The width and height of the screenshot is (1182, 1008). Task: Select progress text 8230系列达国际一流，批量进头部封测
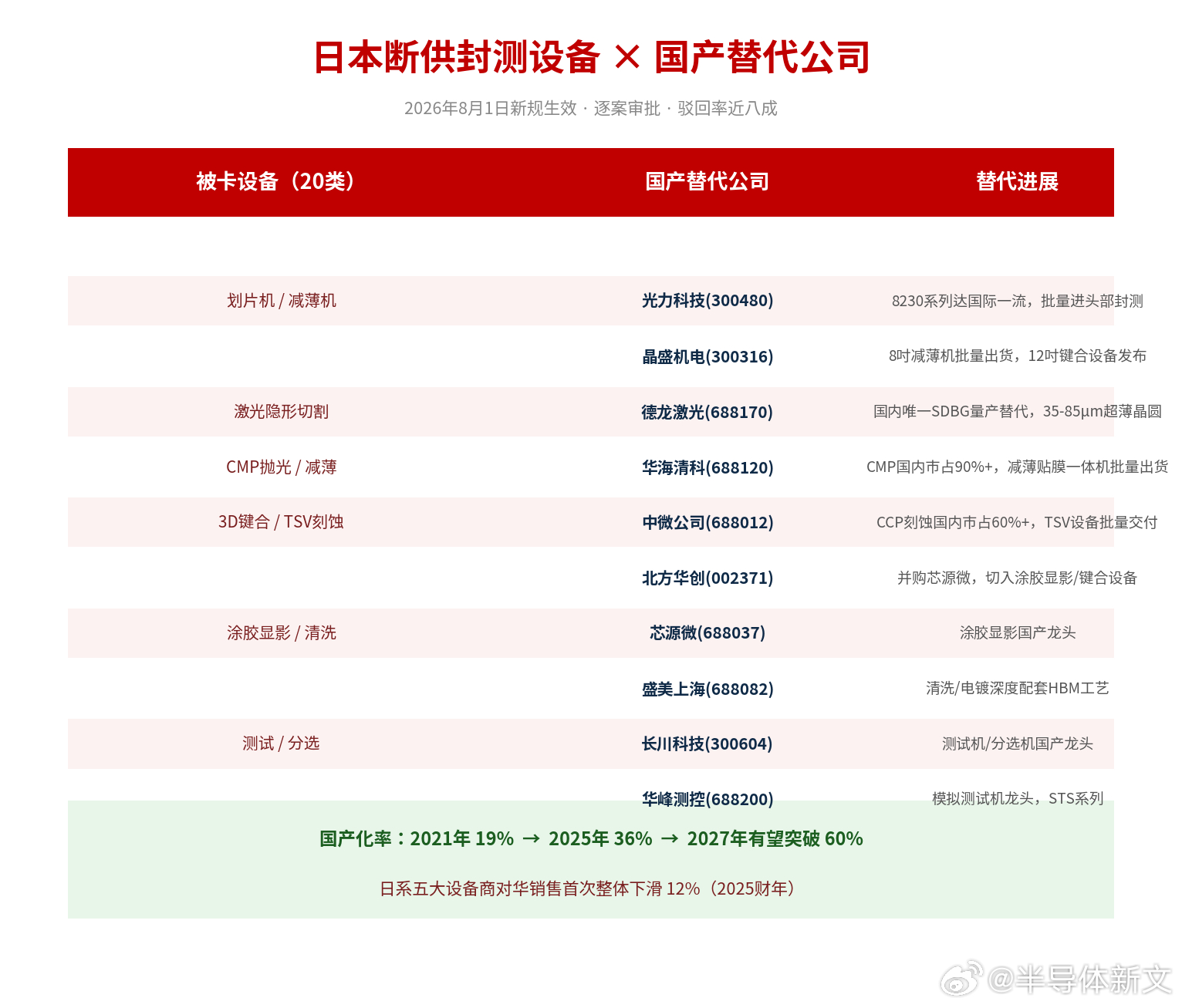click(1017, 301)
